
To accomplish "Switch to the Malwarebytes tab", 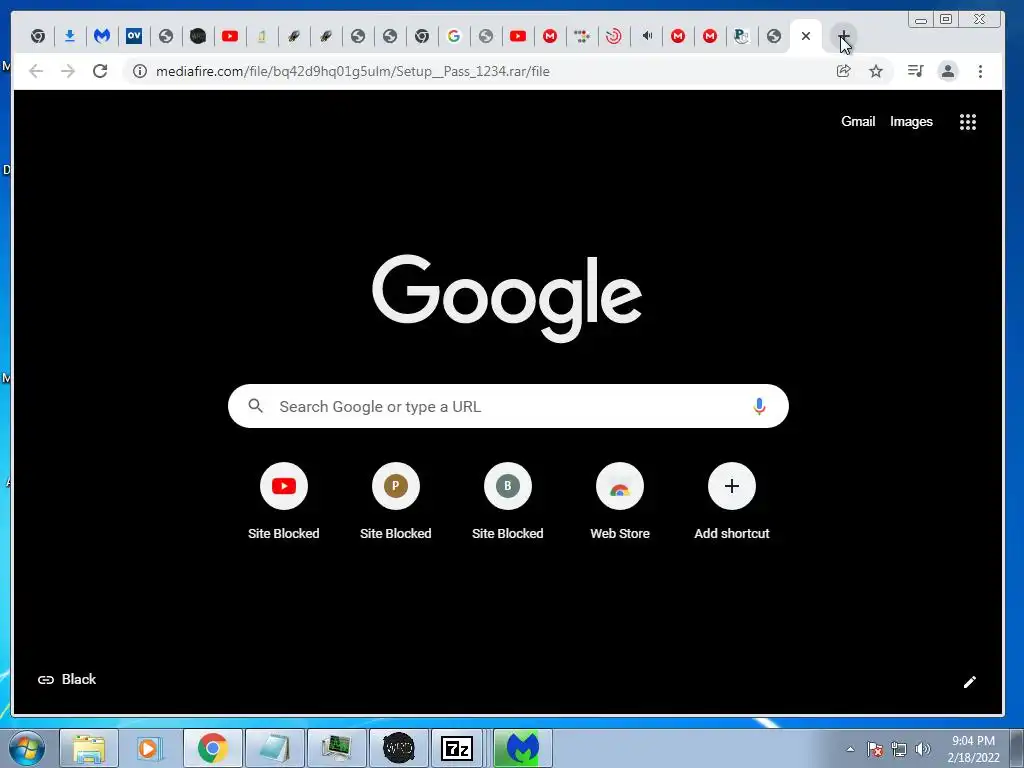I will point(102,36).
